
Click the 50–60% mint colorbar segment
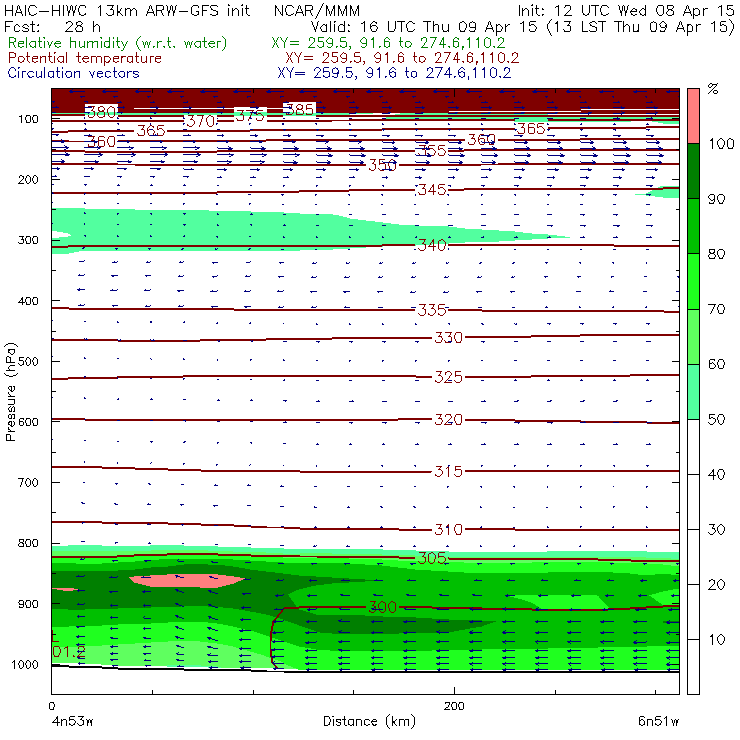[693, 392]
